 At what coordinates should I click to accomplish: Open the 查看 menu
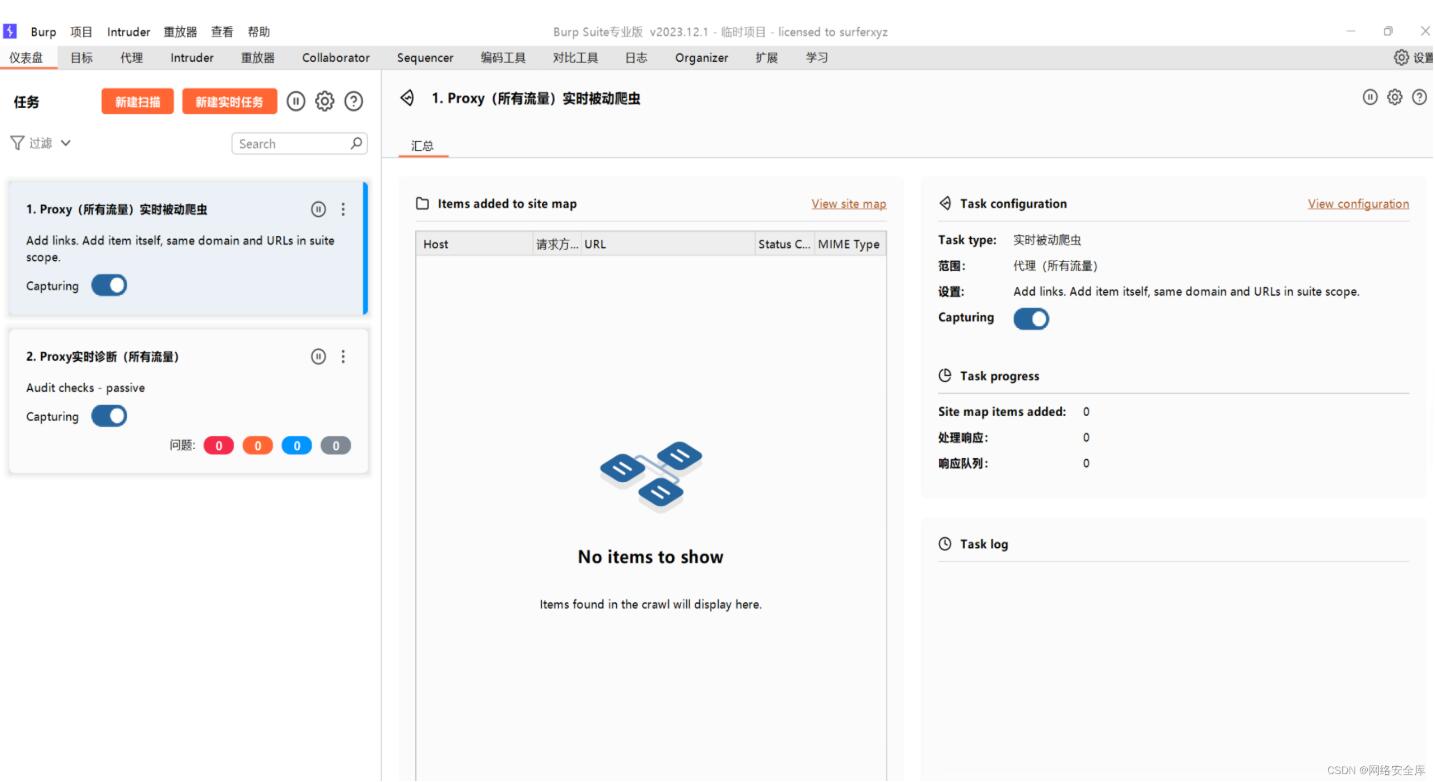222,32
